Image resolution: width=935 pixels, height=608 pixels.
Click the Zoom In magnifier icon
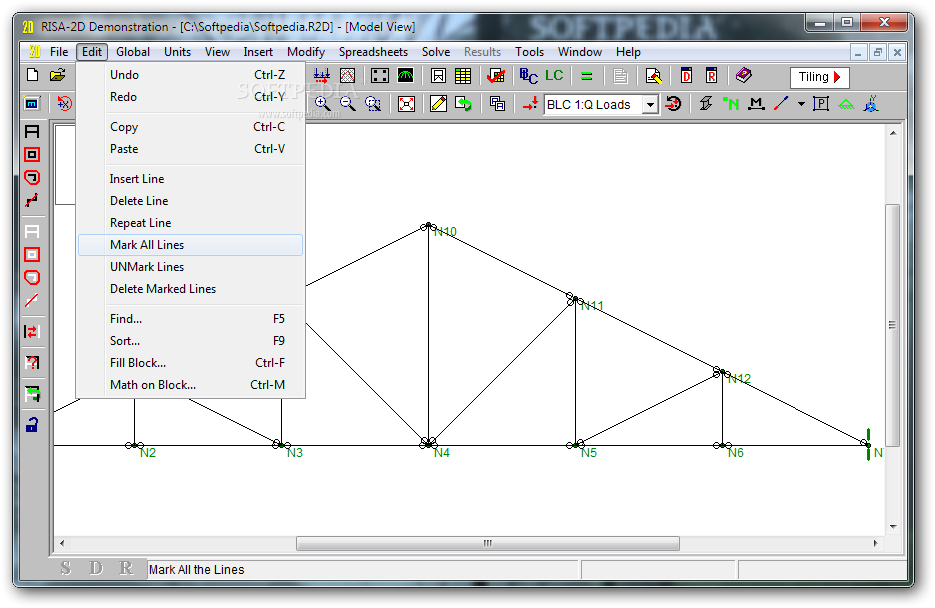coord(323,104)
